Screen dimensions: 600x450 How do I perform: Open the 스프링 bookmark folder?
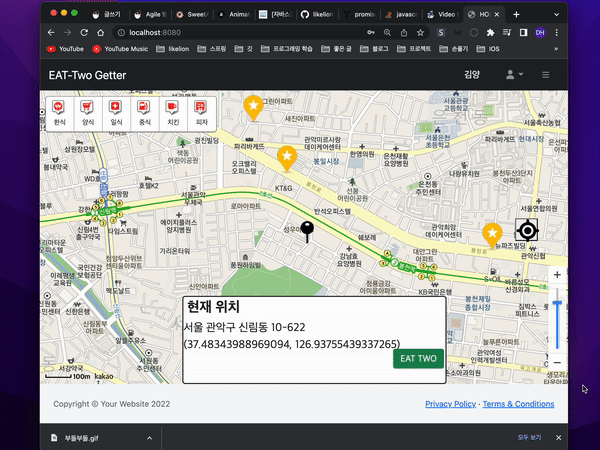(x=212, y=49)
